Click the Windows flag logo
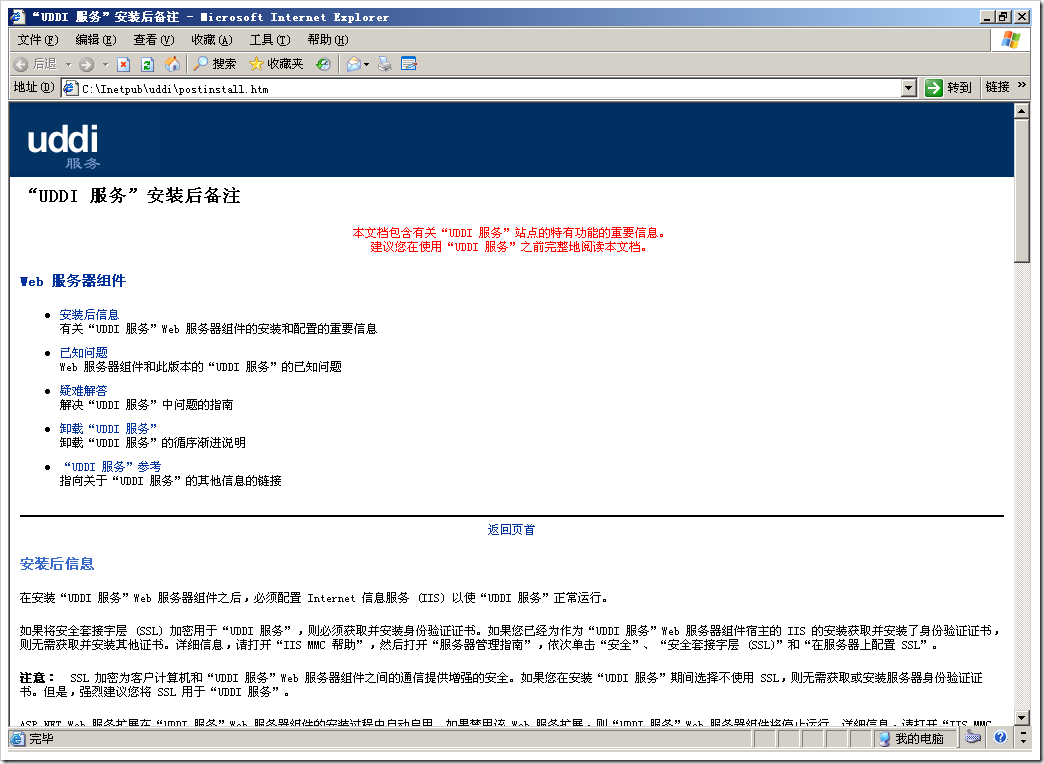Screen dimensions: 1044x764 (x=1011, y=39)
